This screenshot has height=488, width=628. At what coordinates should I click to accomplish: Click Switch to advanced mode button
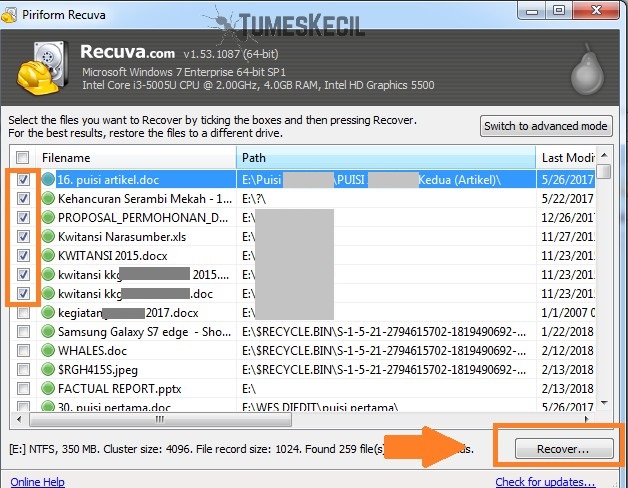(x=546, y=126)
